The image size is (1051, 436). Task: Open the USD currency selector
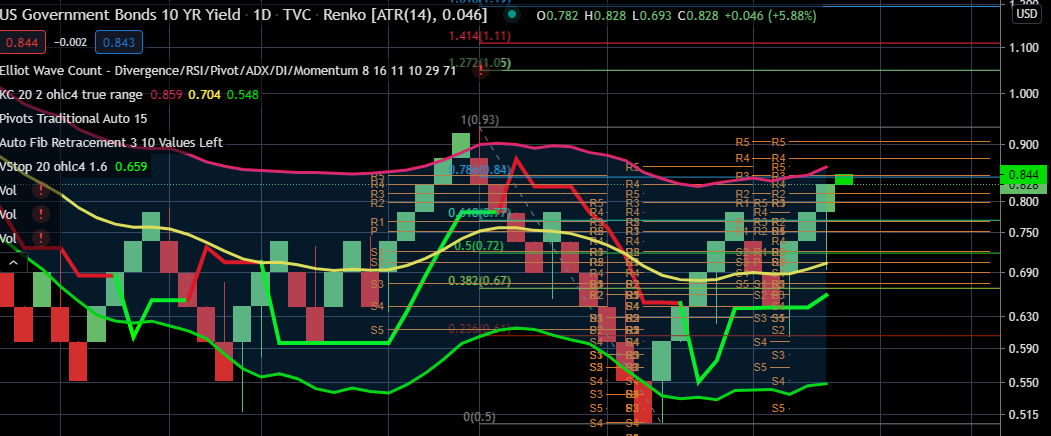pos(1026,13)
